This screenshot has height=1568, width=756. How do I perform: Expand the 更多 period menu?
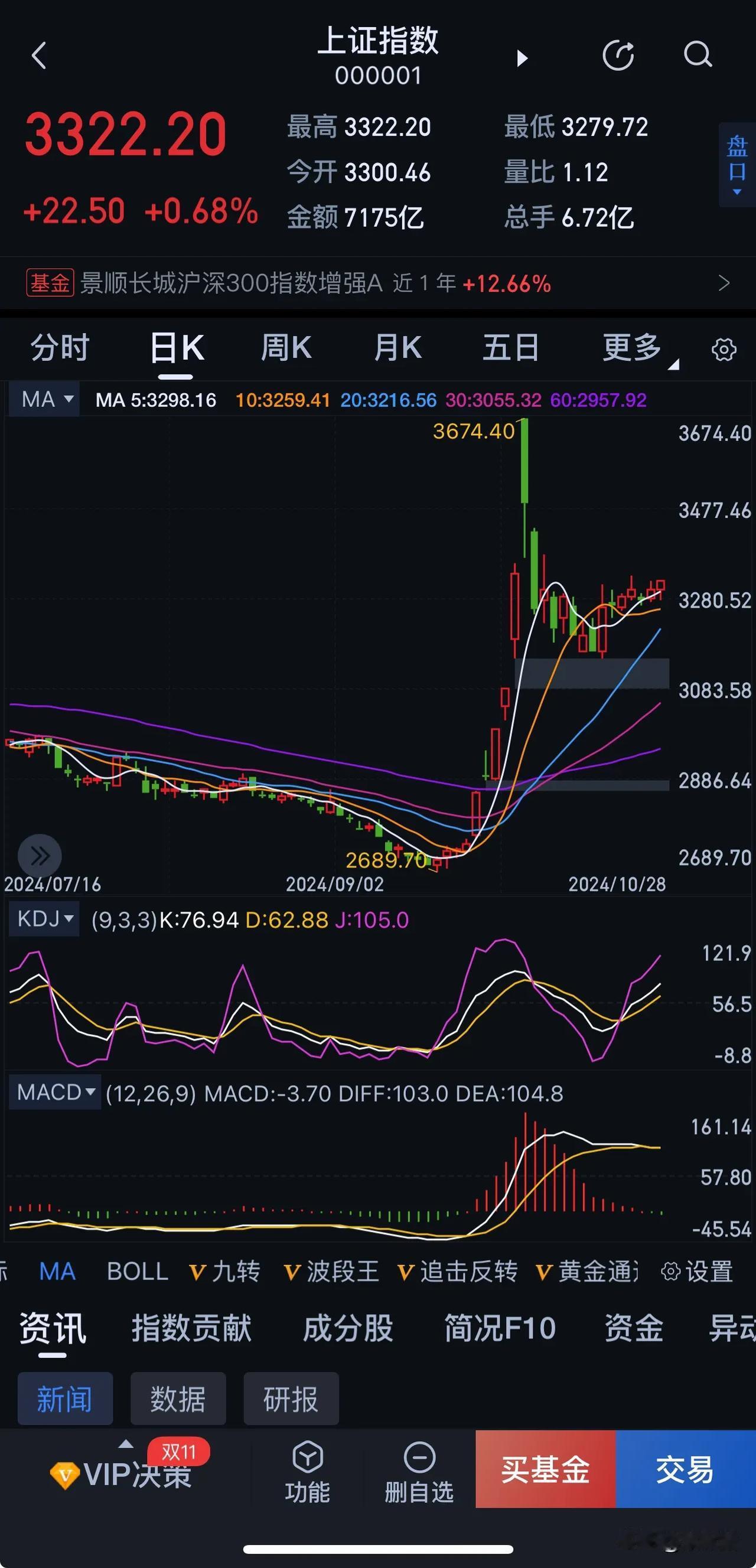(639, 349)
